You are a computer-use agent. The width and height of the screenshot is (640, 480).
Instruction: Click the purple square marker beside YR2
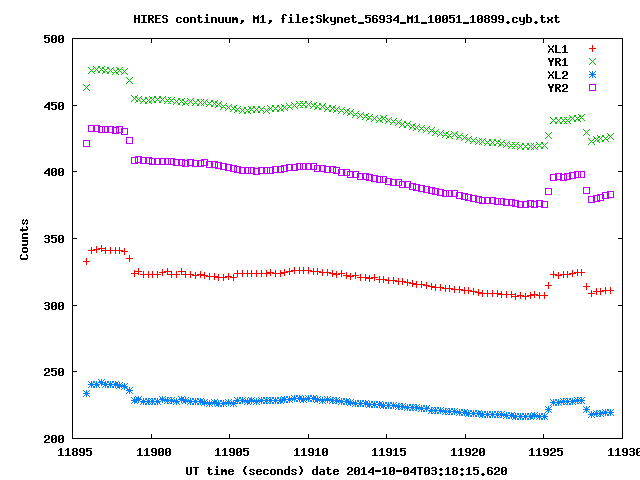(592, 88)
